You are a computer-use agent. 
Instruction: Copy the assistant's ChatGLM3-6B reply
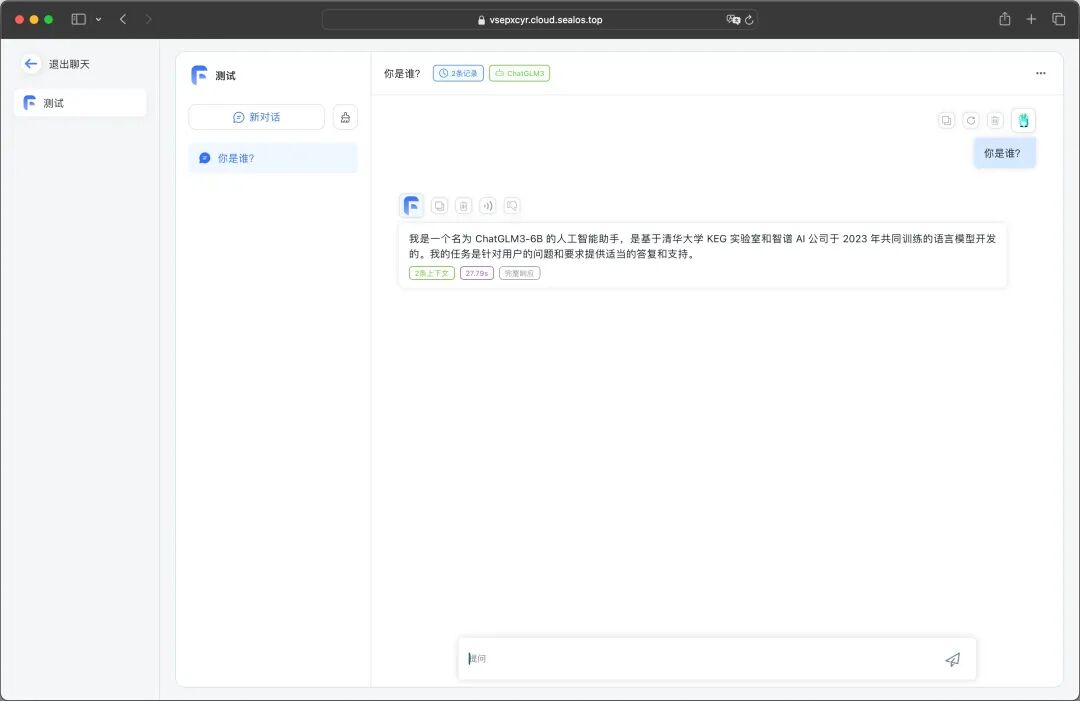click(439, 205)
